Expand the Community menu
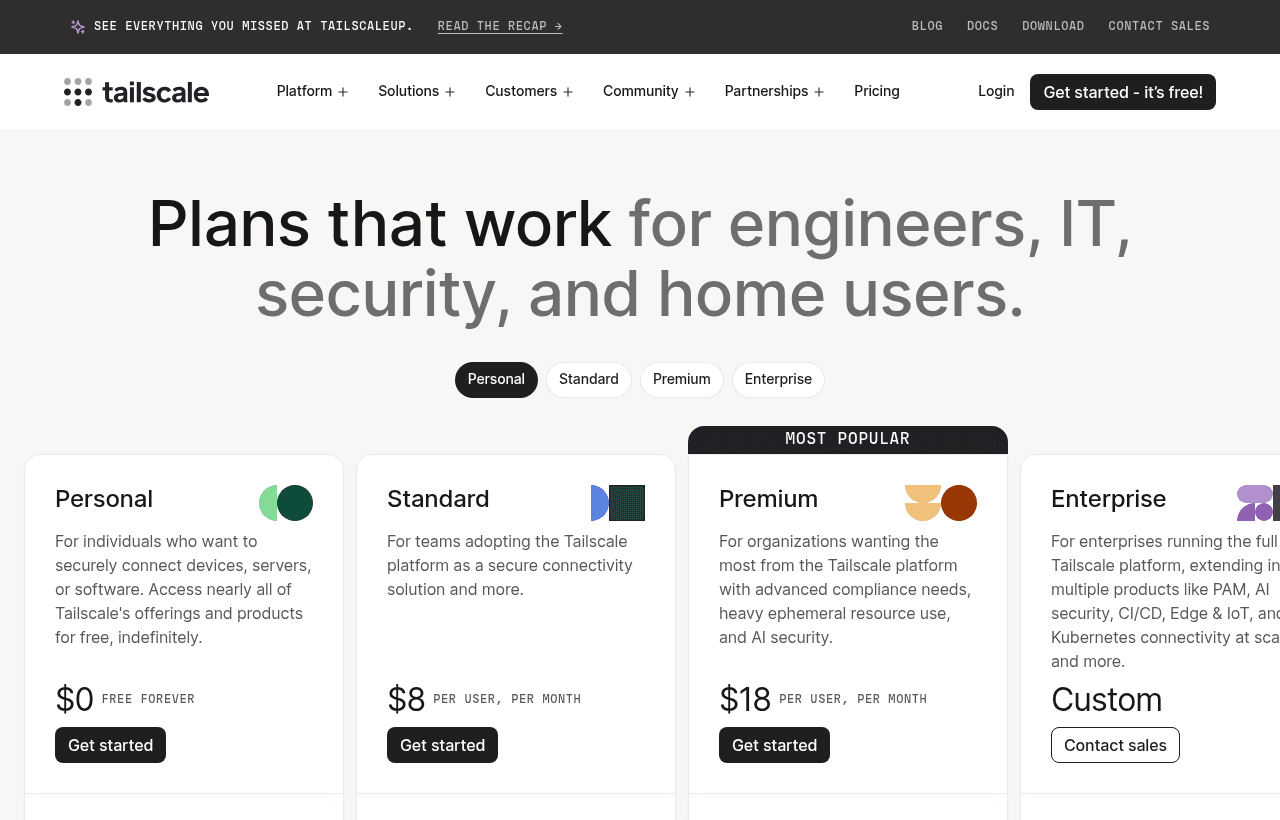This screenshot has width=1280, height=820. [x=649, y=91]
